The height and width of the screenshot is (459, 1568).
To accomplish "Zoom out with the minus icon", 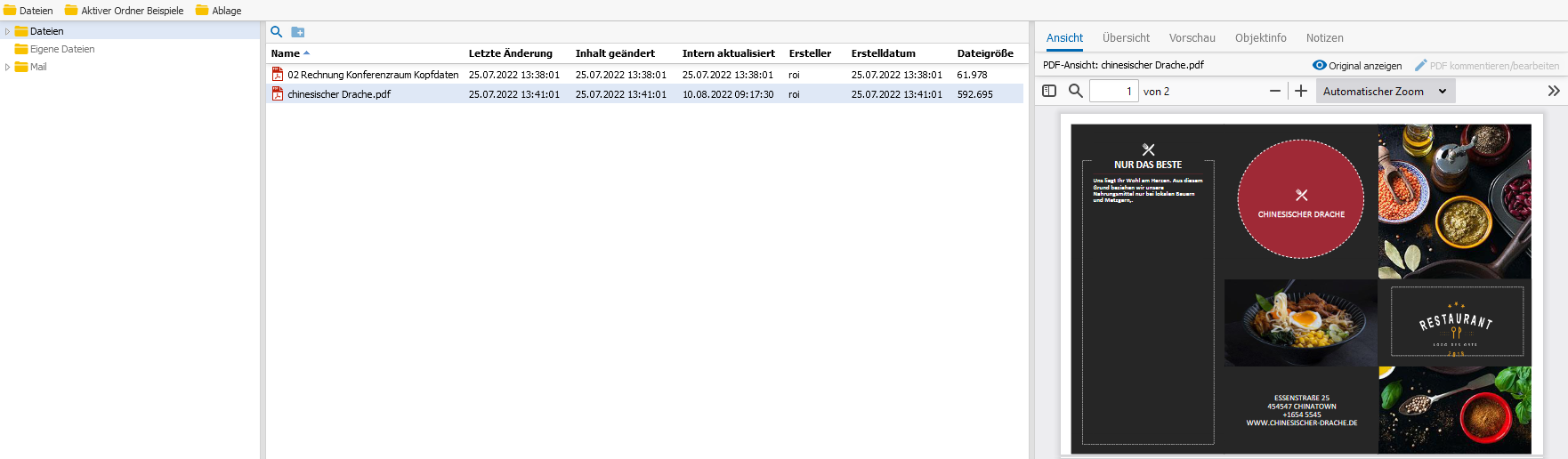I will coord(1275,91).
